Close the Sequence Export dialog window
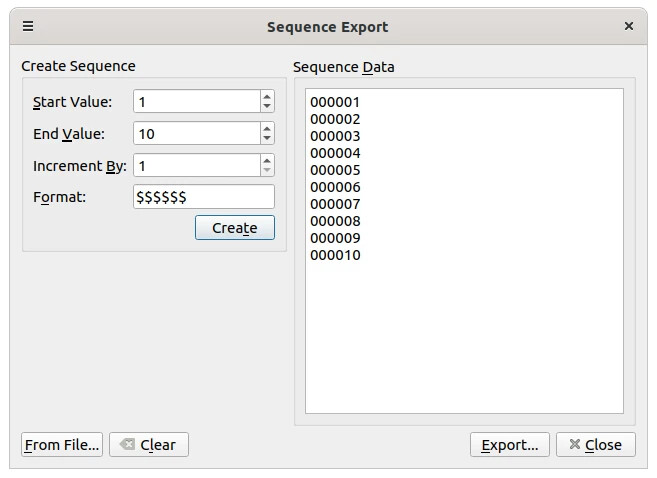The image size is (657, 478). [629, 27]
